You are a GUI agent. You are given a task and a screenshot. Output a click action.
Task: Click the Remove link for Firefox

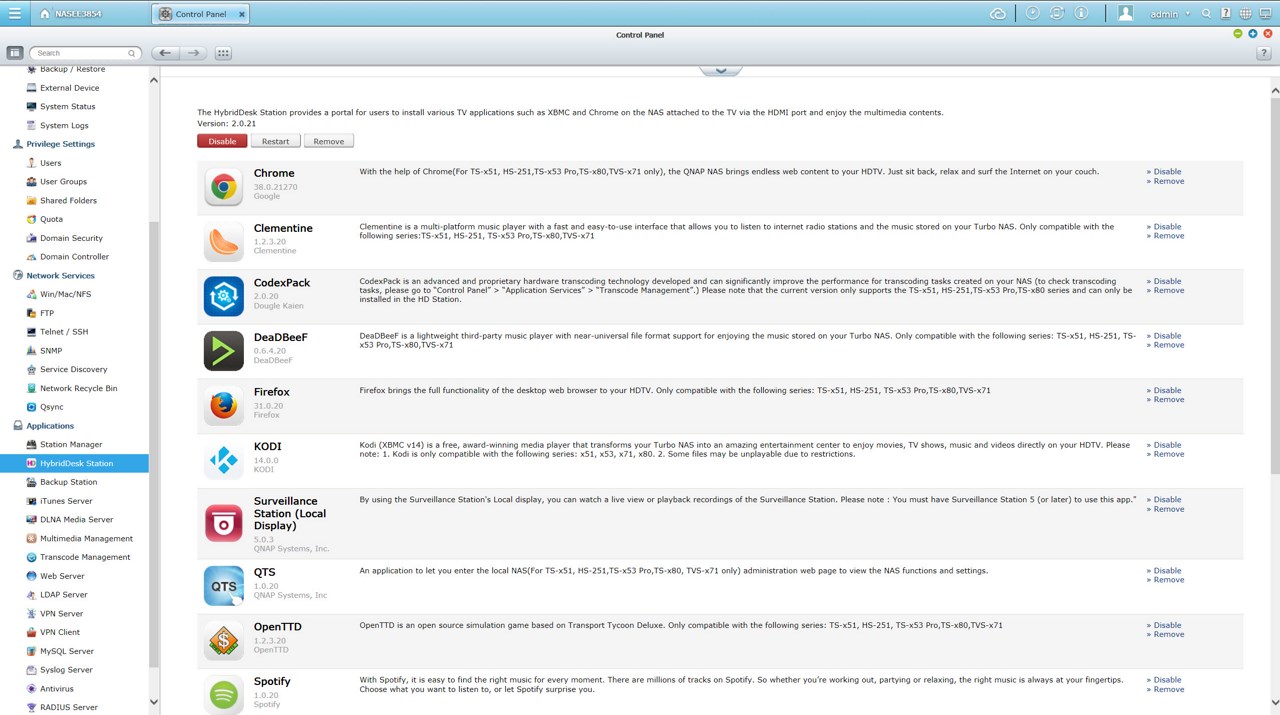click(x=1167, y=400)
